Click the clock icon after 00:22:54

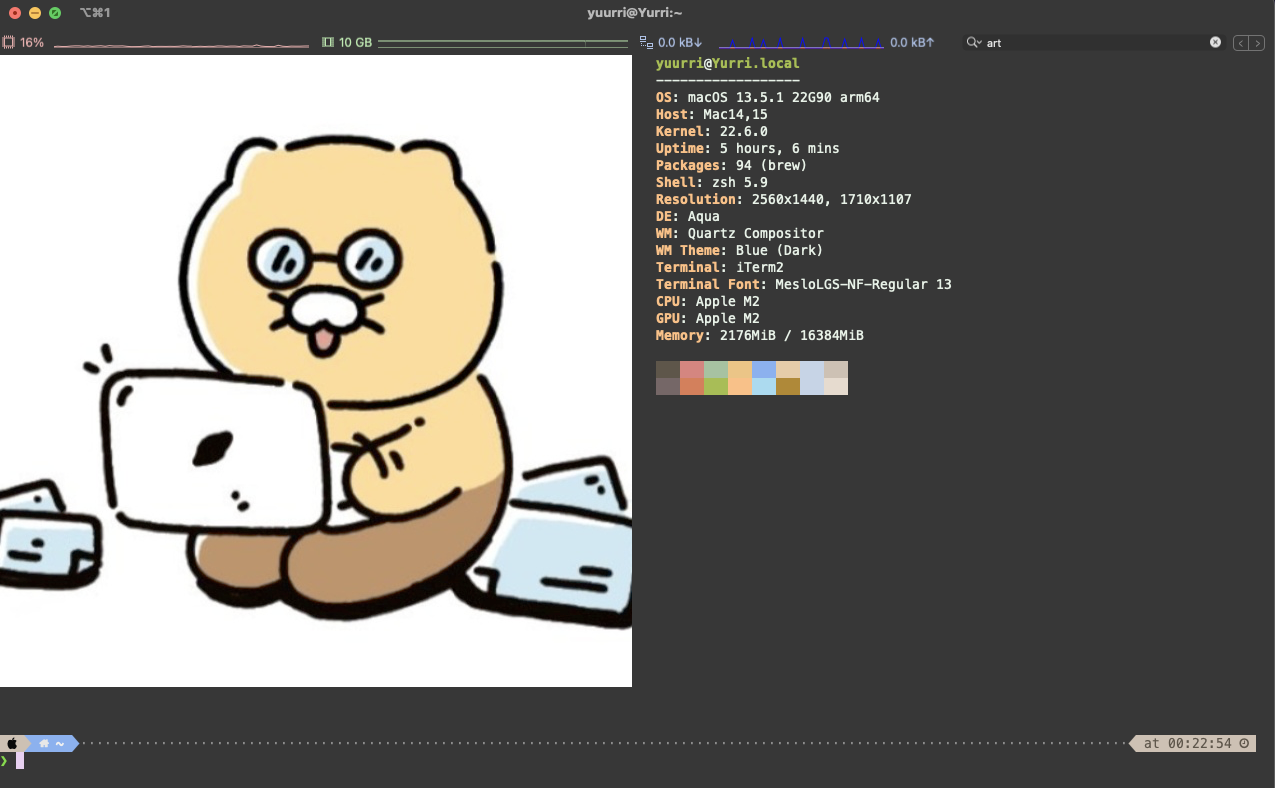tap(1243, 743)
